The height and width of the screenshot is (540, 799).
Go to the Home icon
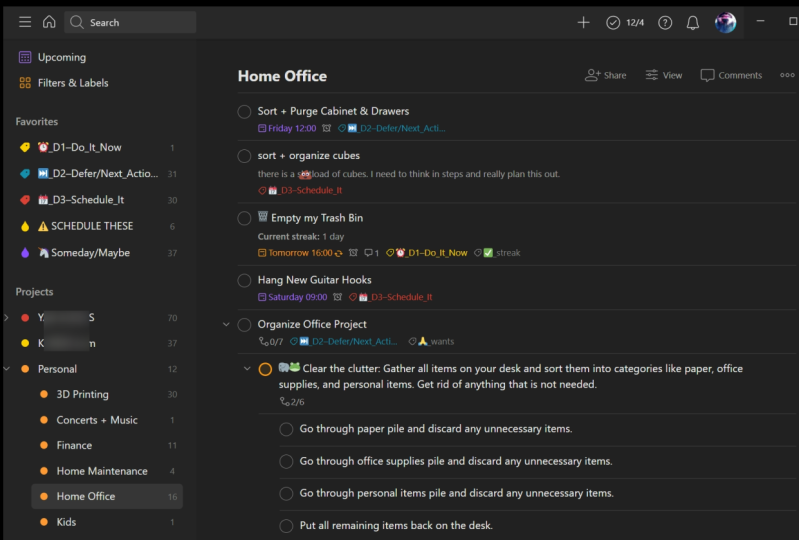[x=49, y=22]
